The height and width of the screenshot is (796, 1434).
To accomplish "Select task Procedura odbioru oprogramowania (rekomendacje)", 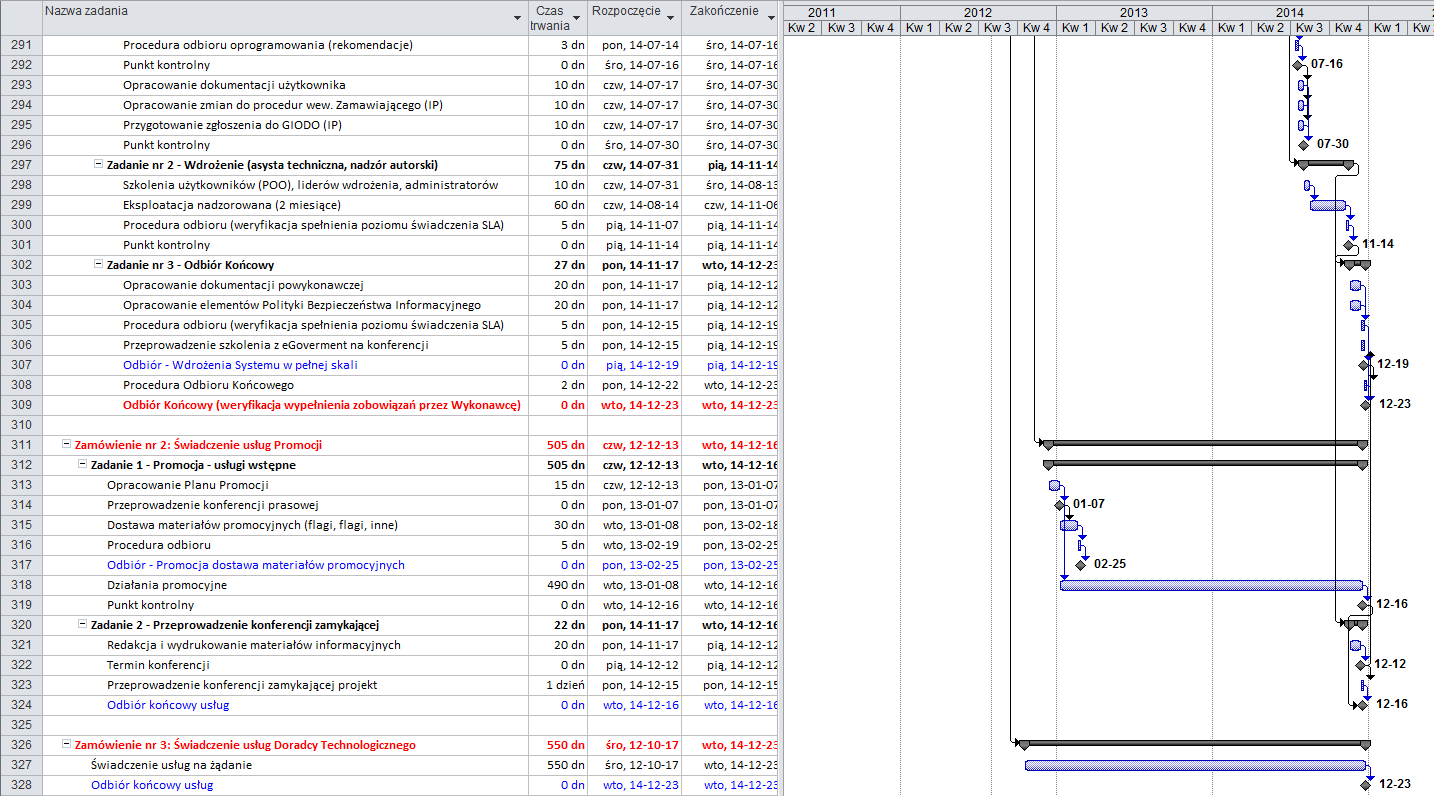I will pyautogui.click(x=268, y=45).
